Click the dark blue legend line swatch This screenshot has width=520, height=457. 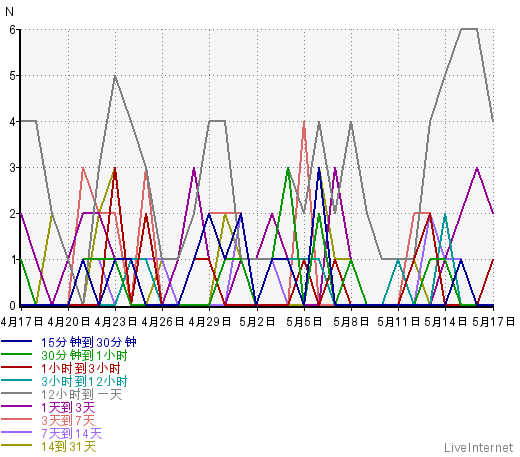pos(17,341)
